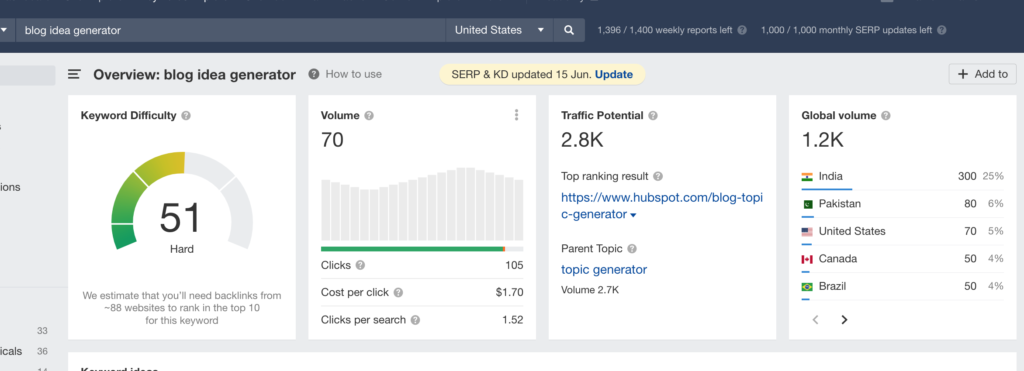This screenshot has height=371, width=1024.
Task: Click help icon next to weekly reports left
Action: click(x=742, y=30)
